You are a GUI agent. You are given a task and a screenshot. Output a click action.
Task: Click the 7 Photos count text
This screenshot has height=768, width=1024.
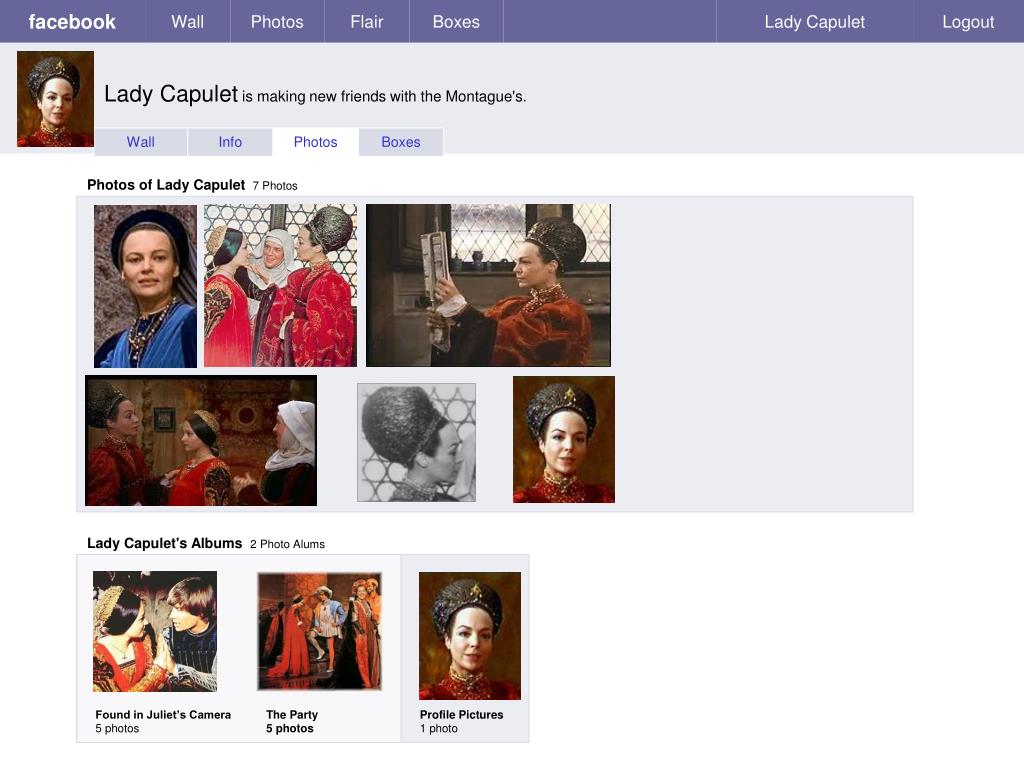pos(275,185)
